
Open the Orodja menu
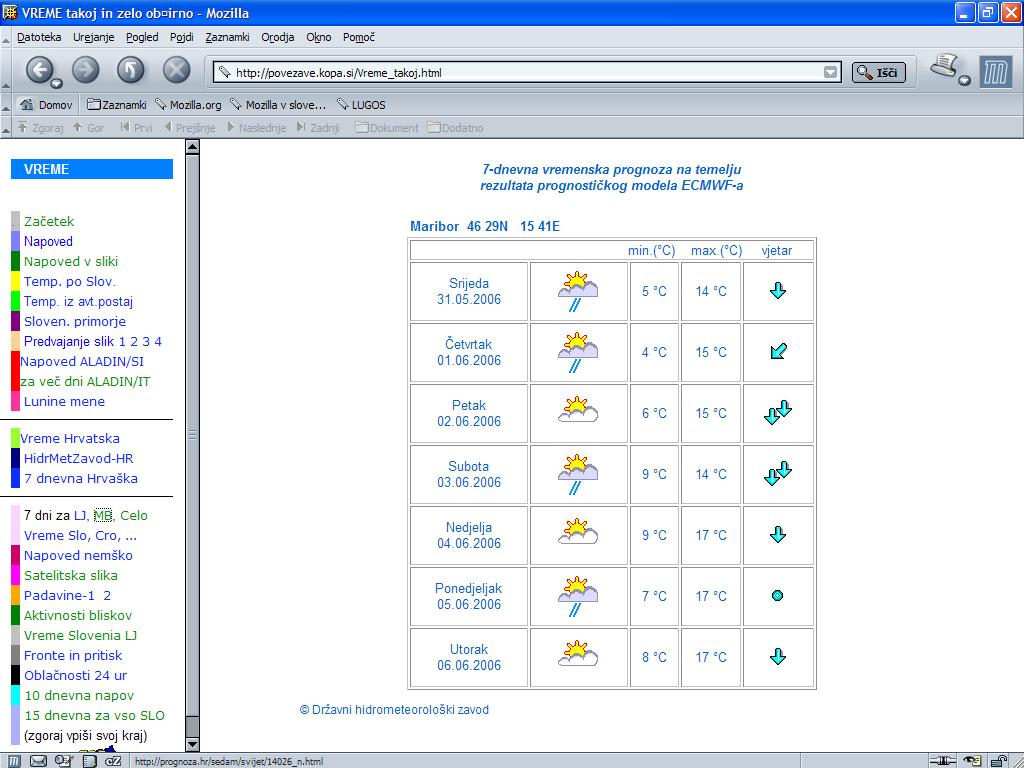[x=278, y=37]
